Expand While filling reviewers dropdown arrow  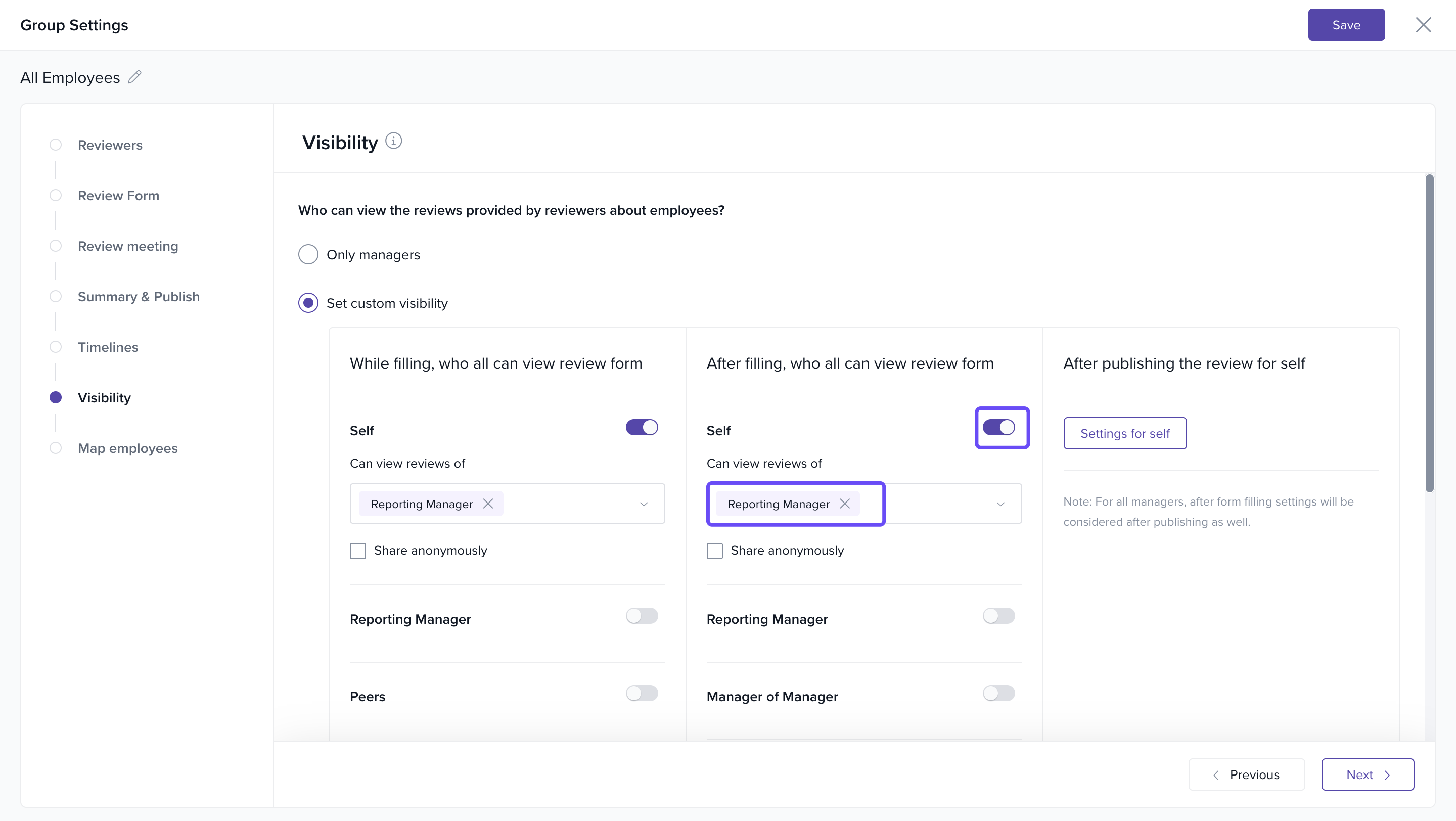click(x=644, y=504)
